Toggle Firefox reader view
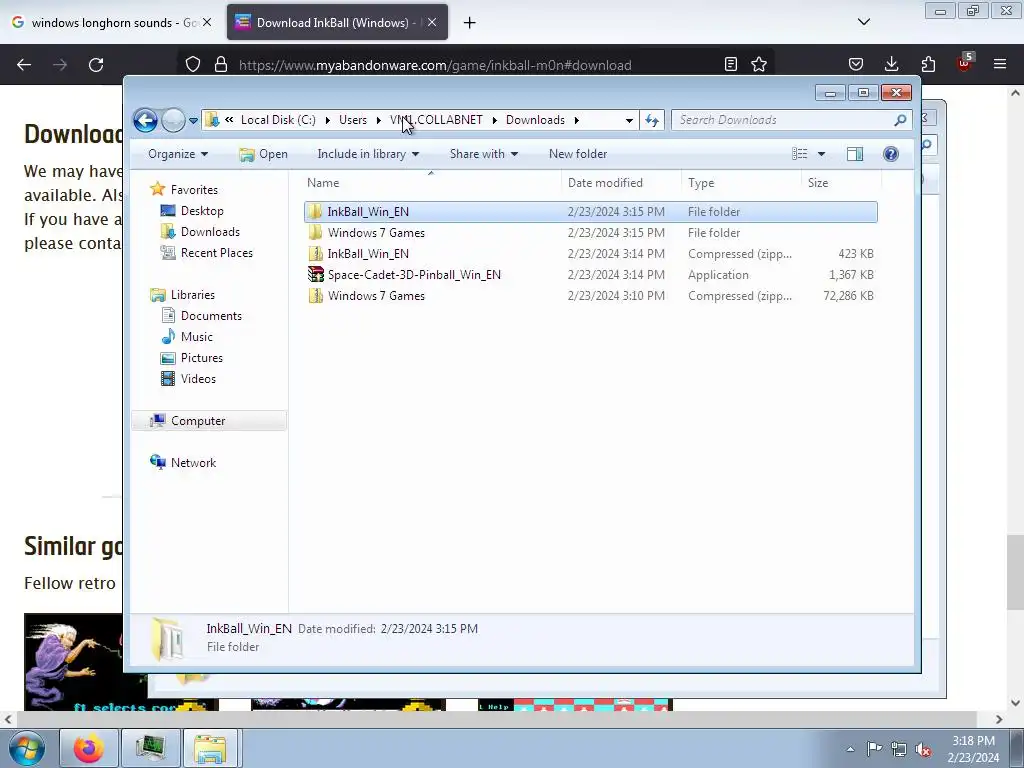The width and height of the screenshot is (1024, 768). pos(731,64)
